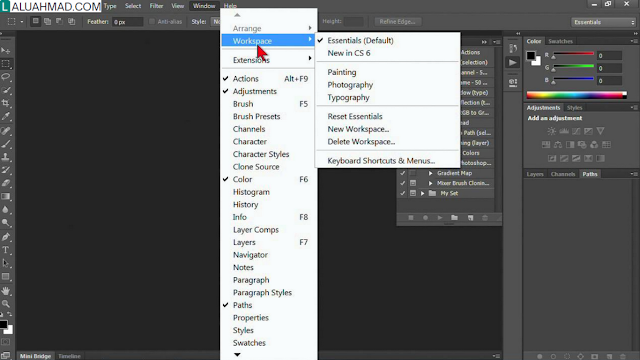Select the Pen tool
The height and width of the screenshot is (360, 640).
coord(6,237)
